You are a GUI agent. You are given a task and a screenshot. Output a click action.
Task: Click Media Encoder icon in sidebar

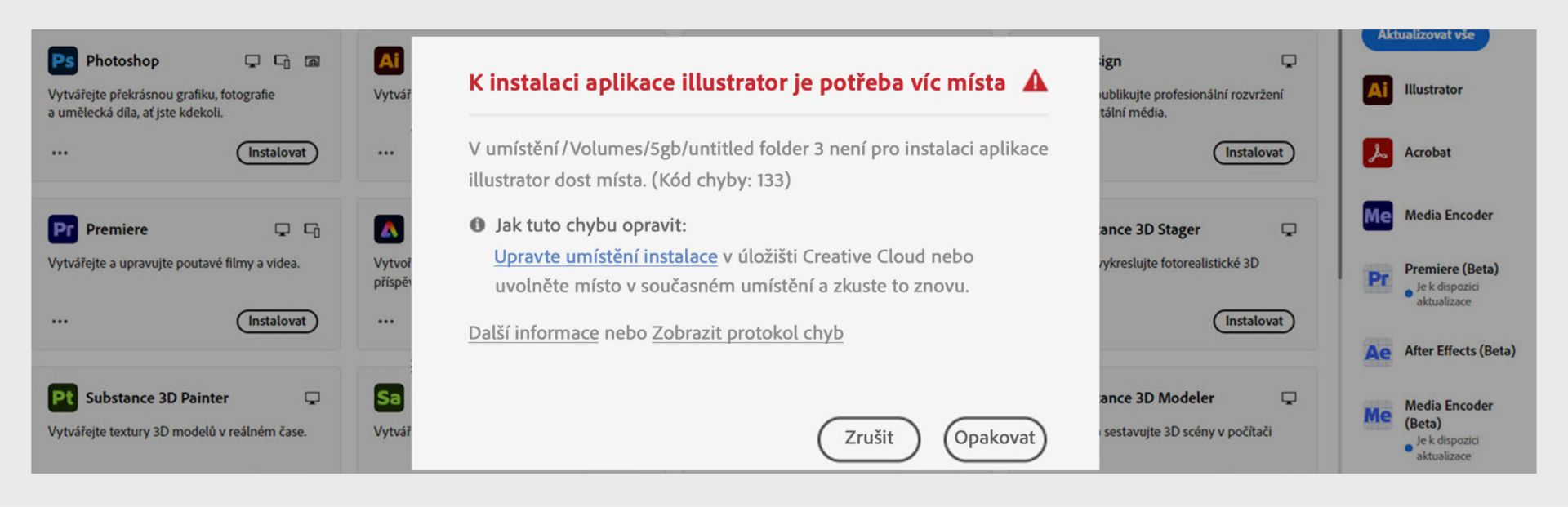(x=1378, y=216)
